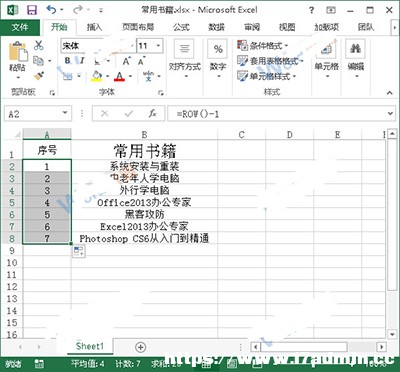Switch to the 加载项 Add-ins tab

pyautogui.click(x=327, y=27)
